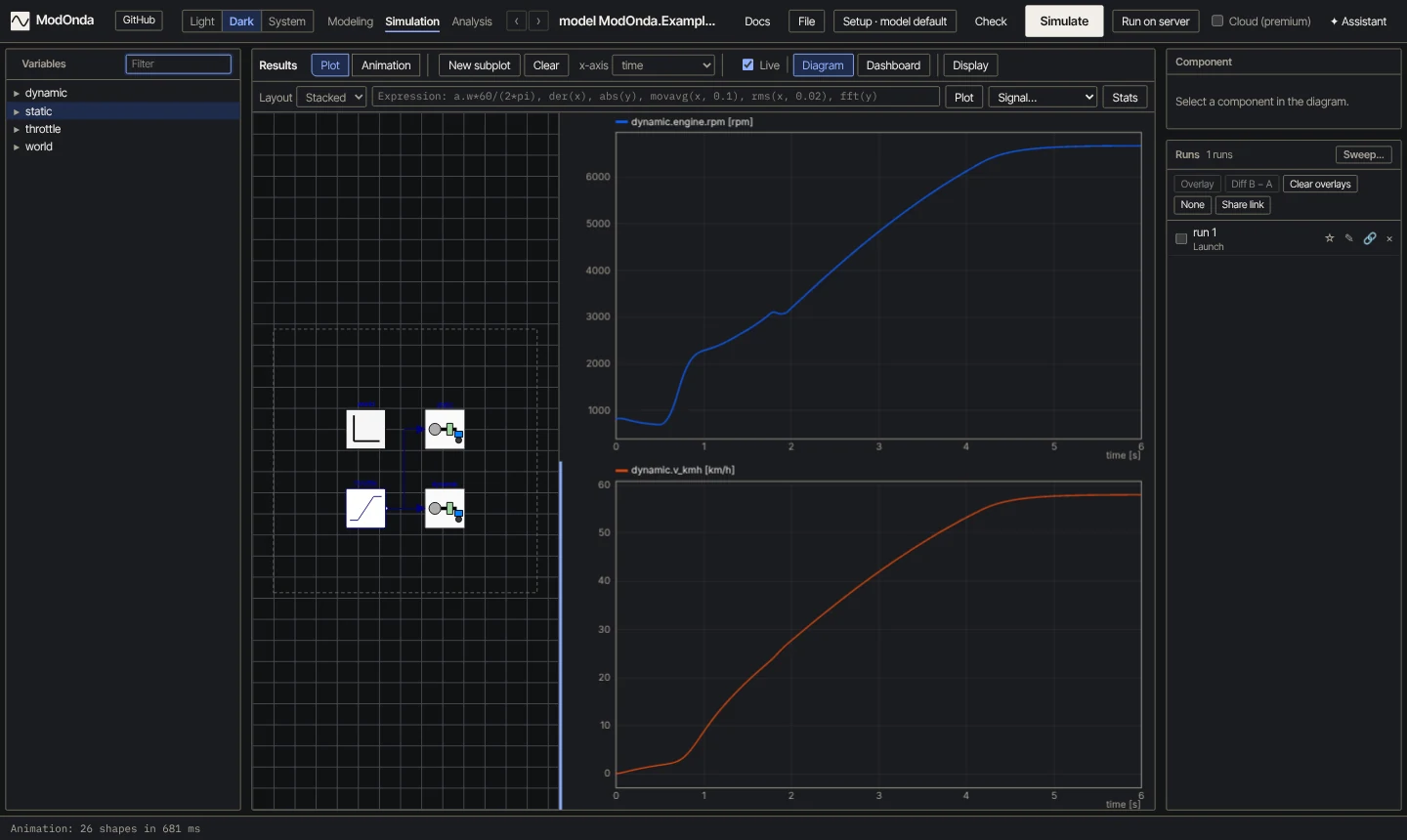The height and width of the screenshot is (840, 1407).
Task: Click the dynamic.v_kmh legend entry
Action: pyautogui.click(x=675, y=470)
